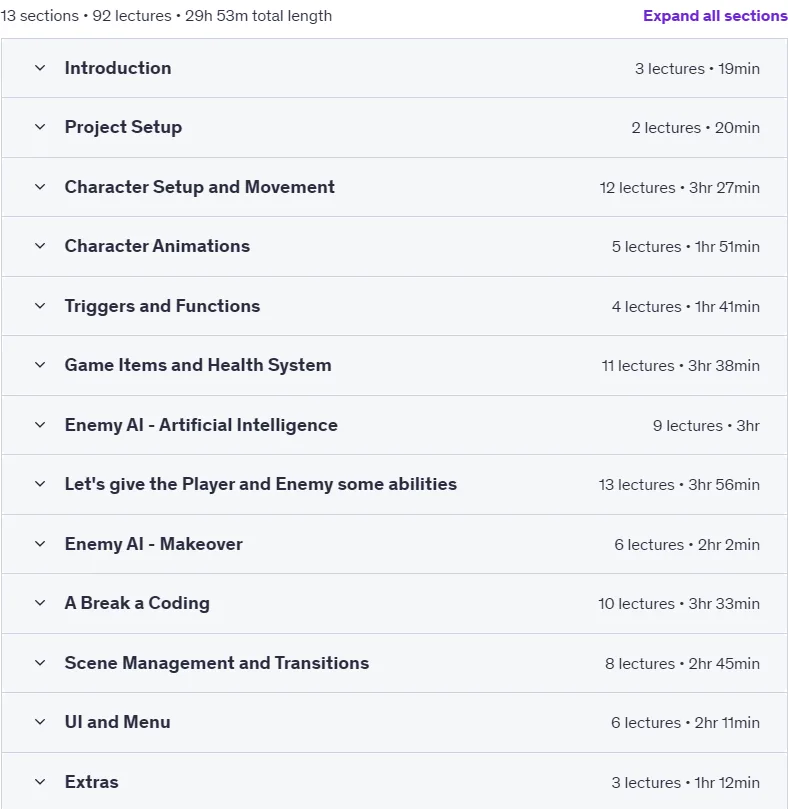Expand the Introduction section chevron
The width and height of the screenshot is (788, 809).
click(40, 68)
